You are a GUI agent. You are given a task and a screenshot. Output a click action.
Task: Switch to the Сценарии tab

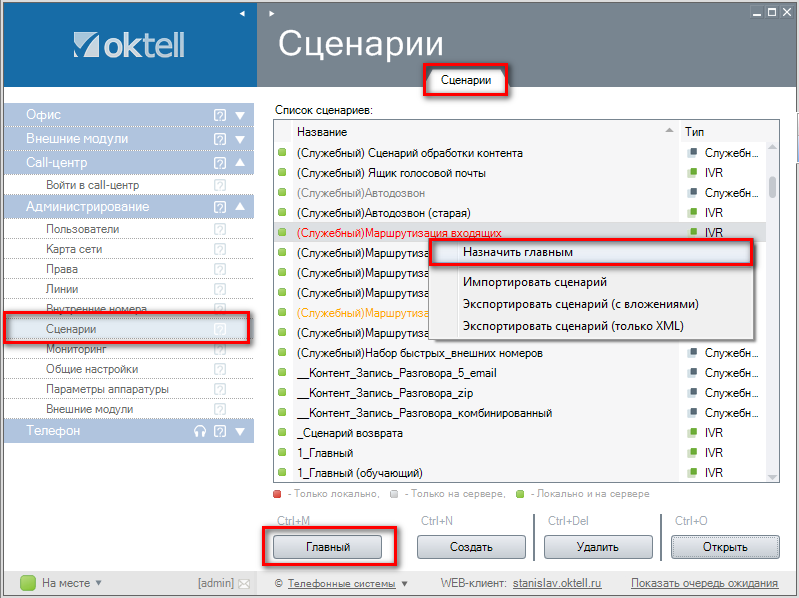click(x=466, y=80)
